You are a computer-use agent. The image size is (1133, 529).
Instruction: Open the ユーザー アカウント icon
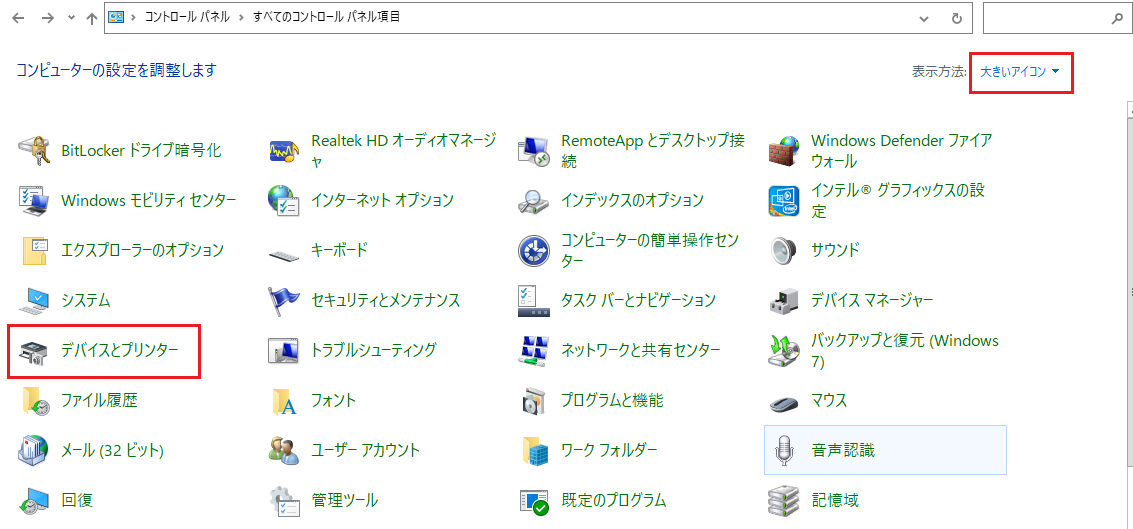coord(283,450)
